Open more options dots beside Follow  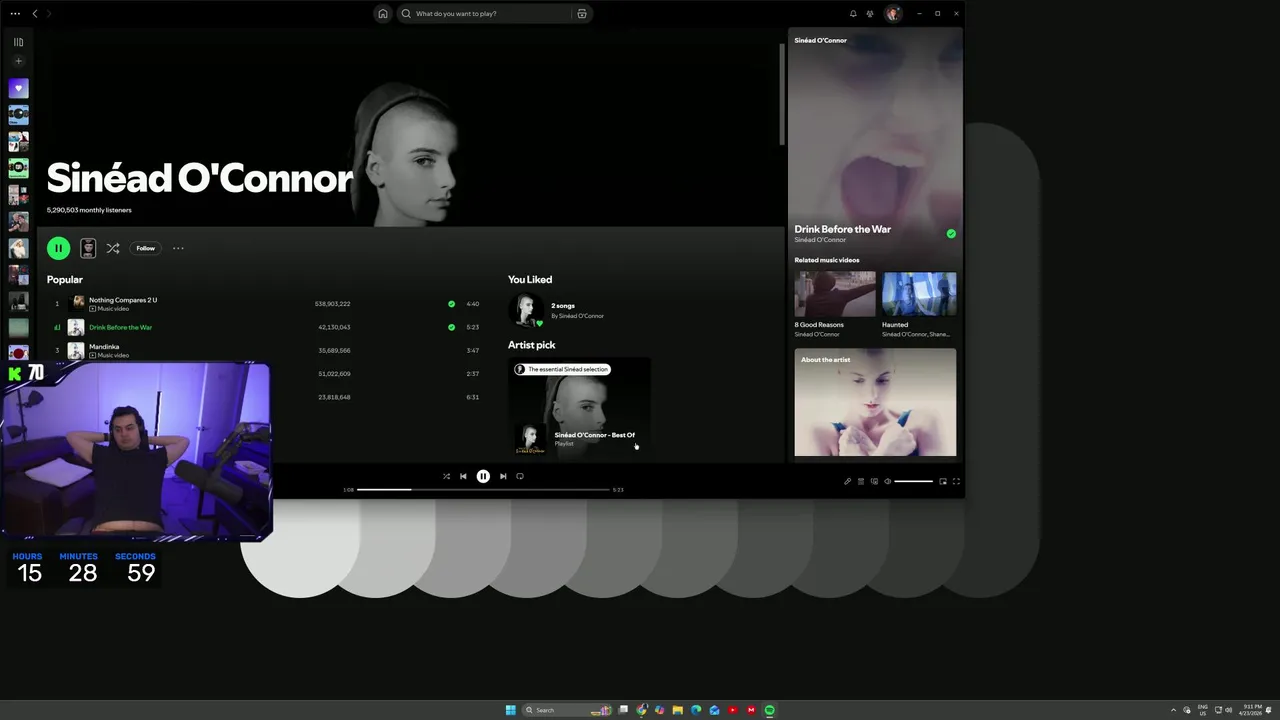(x=178, y=248)
